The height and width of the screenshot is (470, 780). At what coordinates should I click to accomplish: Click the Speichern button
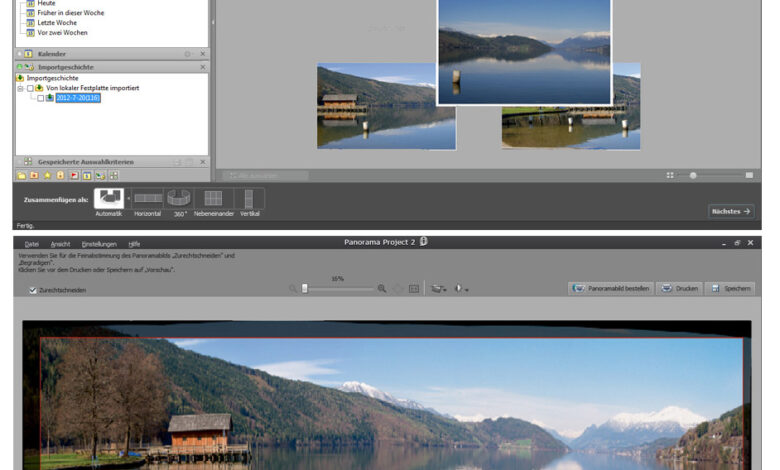pyautogui.click(x=730, y=288)
